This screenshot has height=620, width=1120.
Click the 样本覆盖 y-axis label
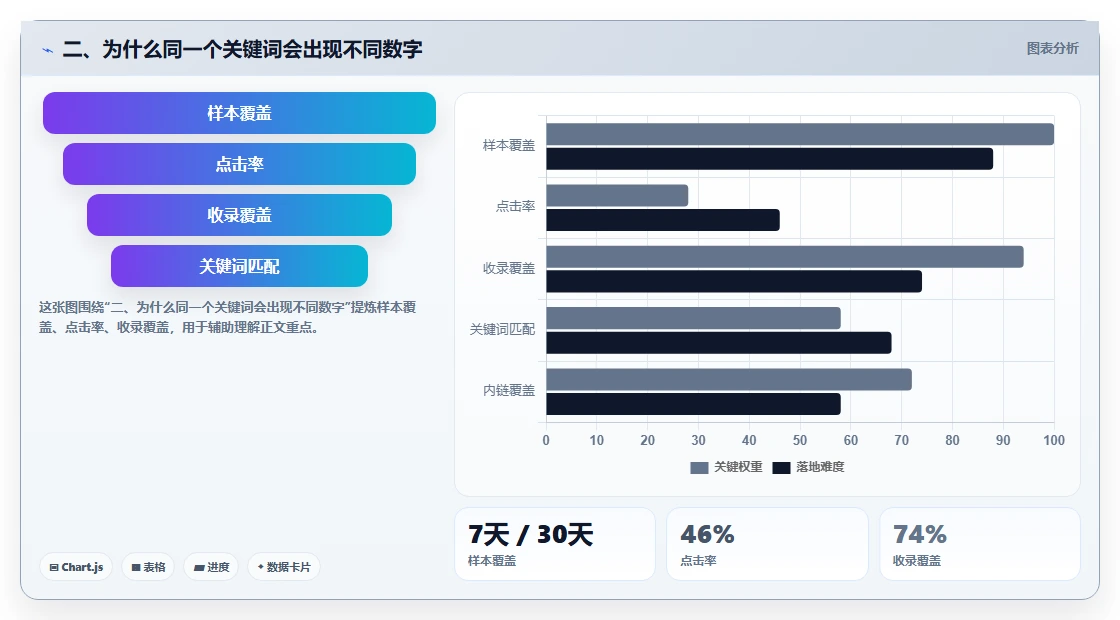(x=509, y=146)
